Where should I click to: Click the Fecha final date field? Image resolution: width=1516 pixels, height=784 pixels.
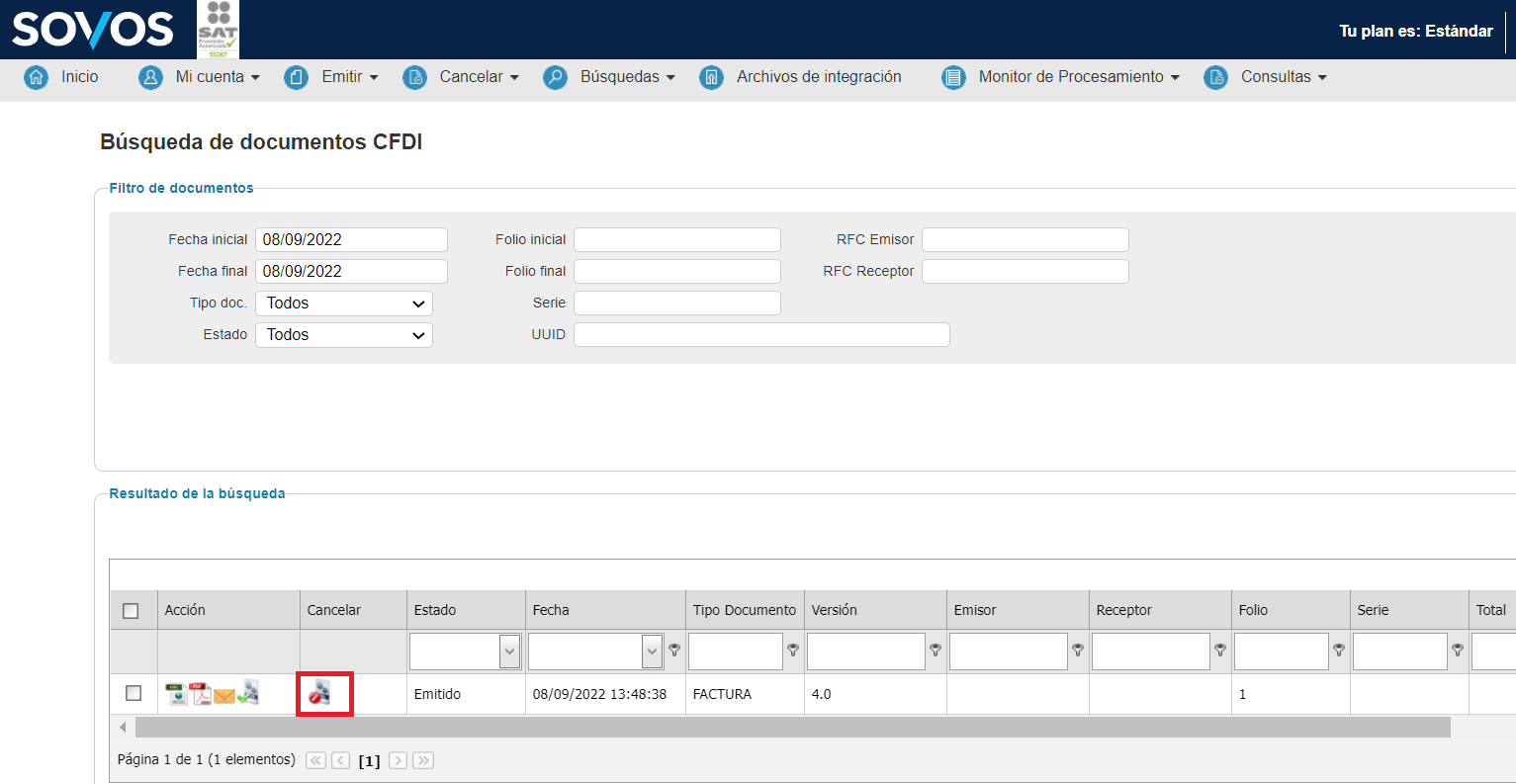pos(351,272)
